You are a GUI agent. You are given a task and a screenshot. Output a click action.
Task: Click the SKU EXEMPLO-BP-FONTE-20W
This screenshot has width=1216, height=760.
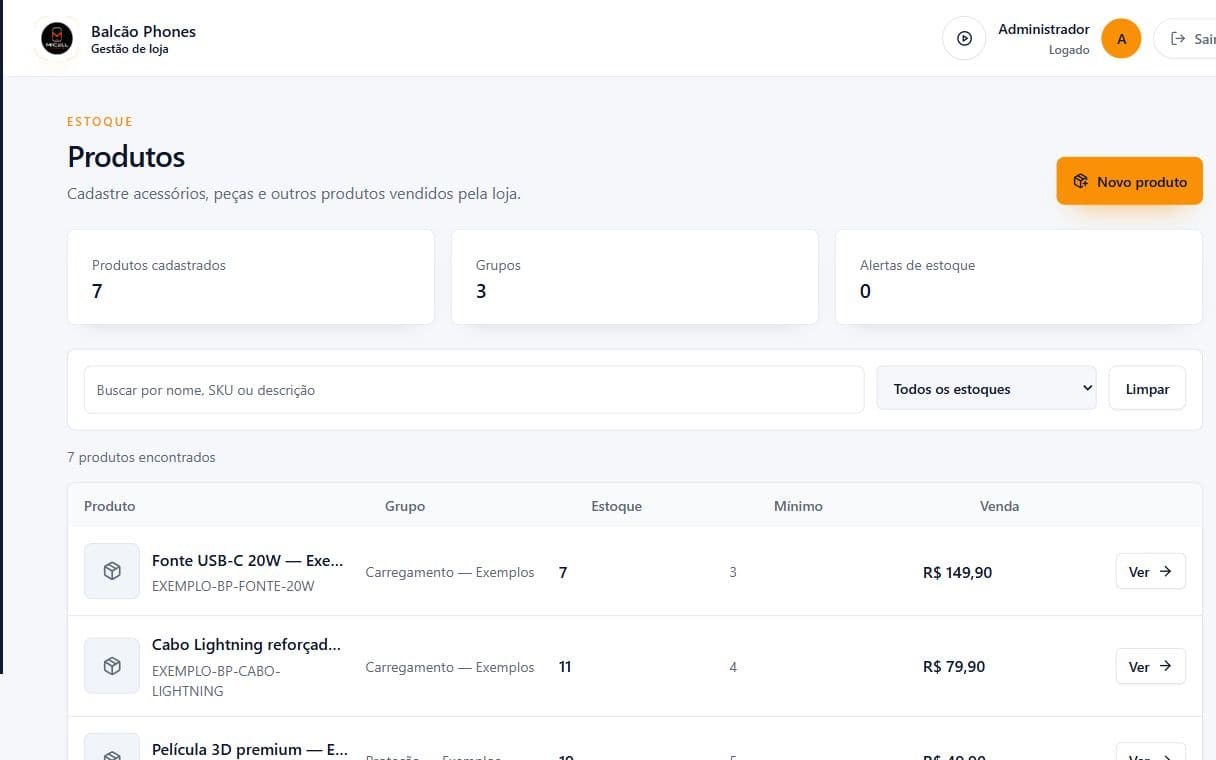(x=233, y=586)
